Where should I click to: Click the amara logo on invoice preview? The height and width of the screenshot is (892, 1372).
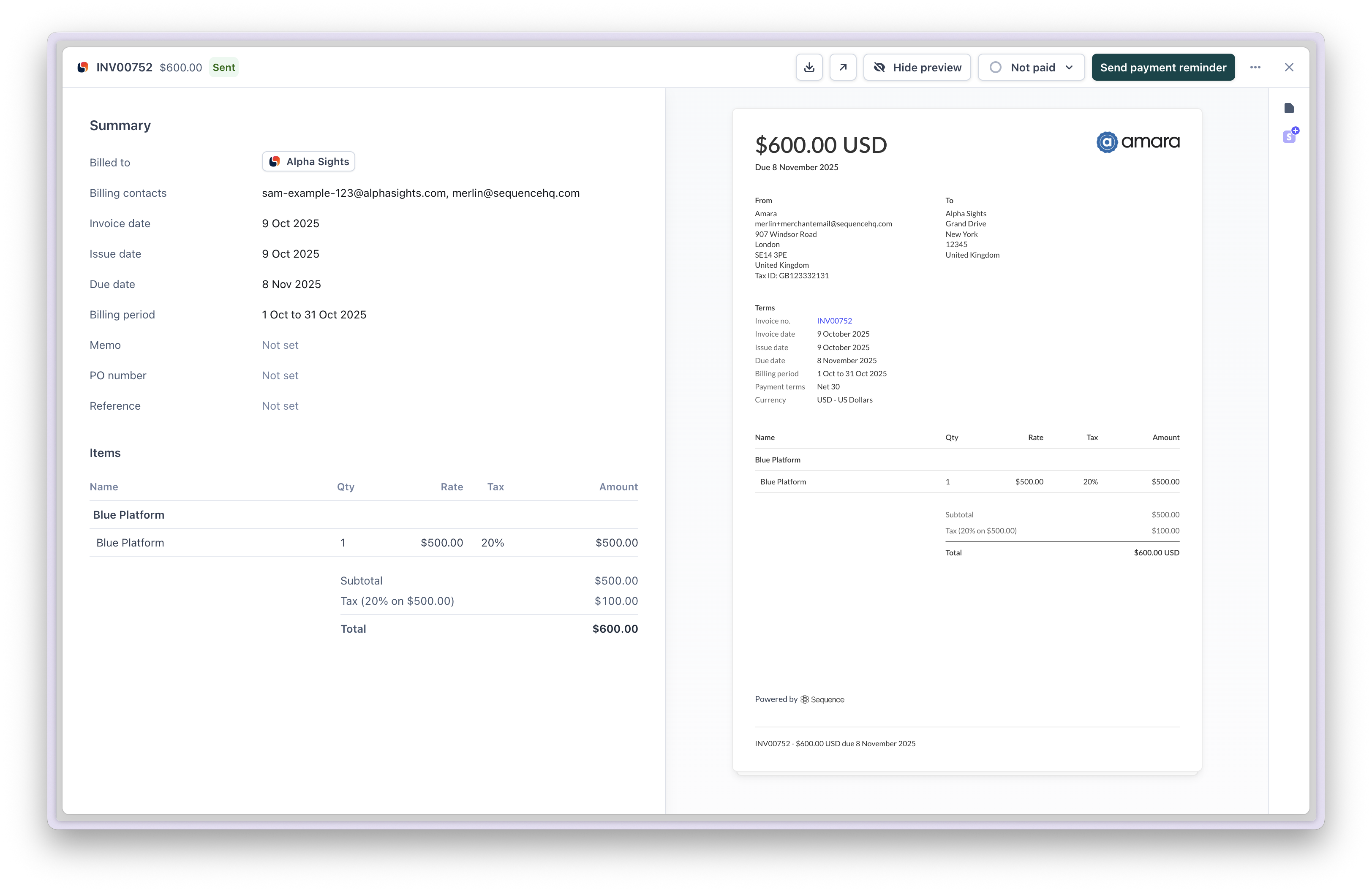(1138, 142)
